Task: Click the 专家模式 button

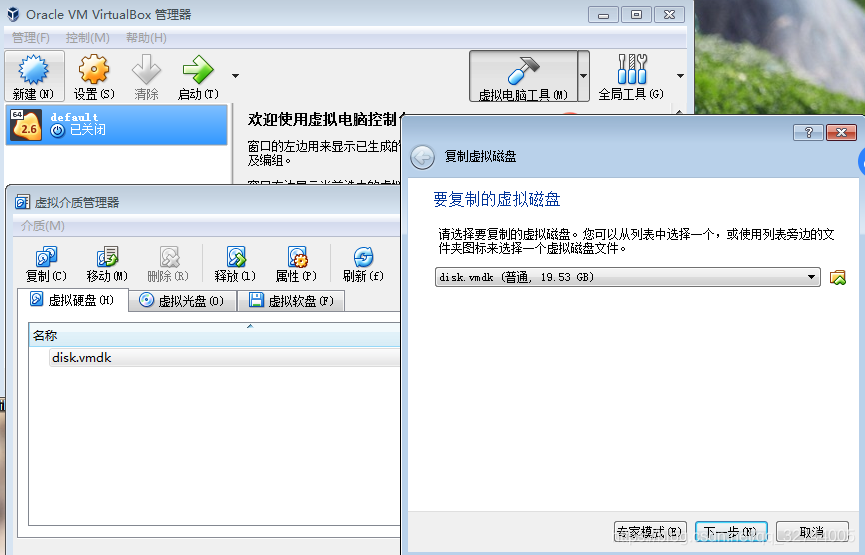Action: (650, 532)
